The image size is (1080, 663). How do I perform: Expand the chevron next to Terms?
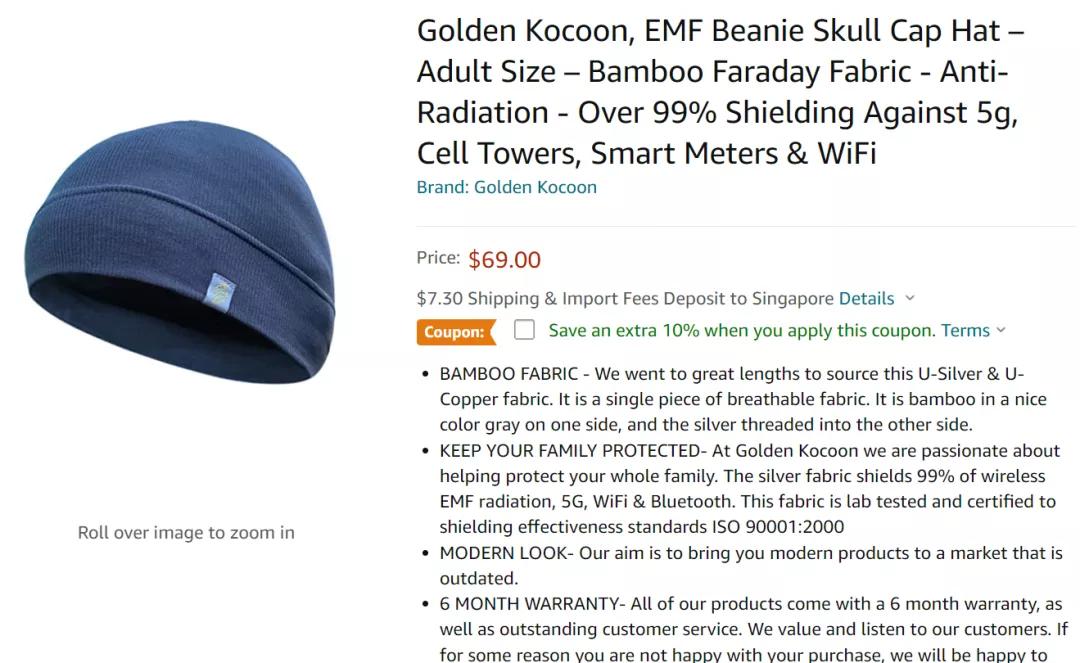pyautogui.click(x=1001, y=330)
